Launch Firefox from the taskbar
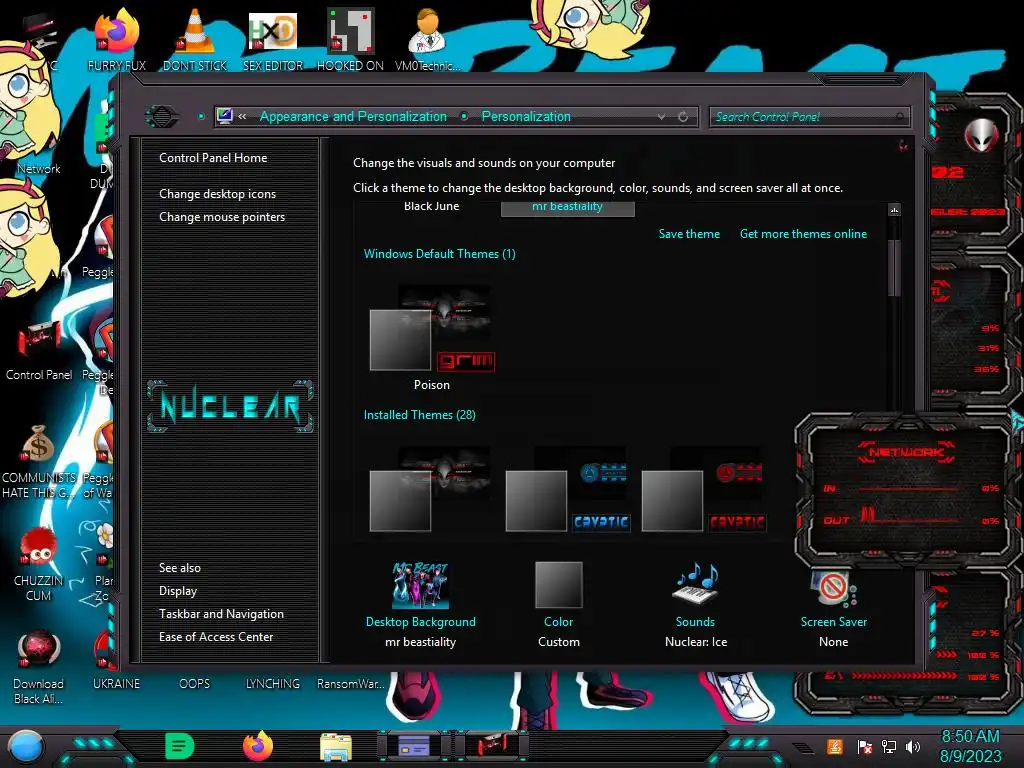The width and height of the screenshot is (1024, 768). click(258, 746)
